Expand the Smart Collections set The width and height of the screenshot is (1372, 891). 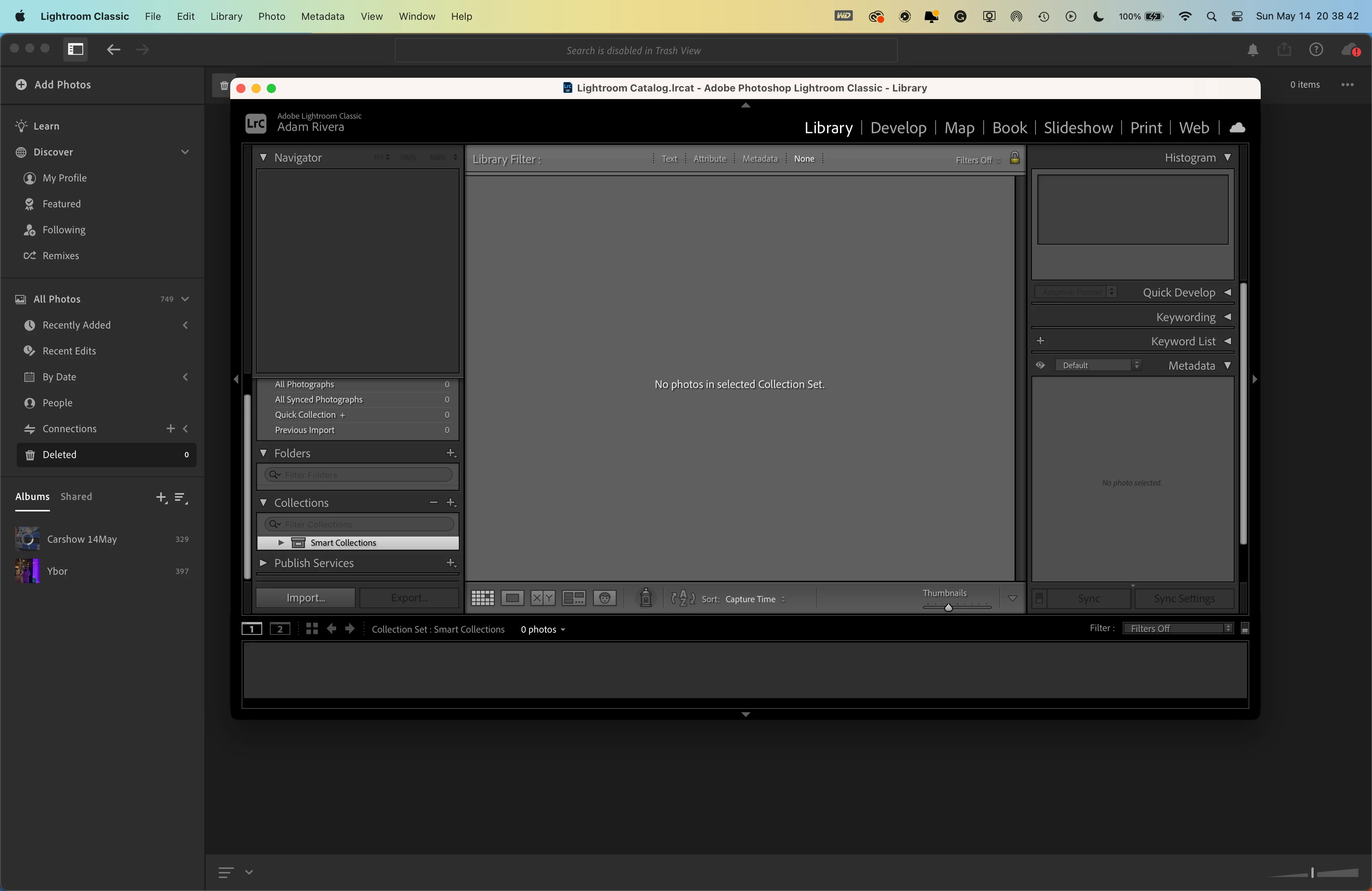(281, 543)
